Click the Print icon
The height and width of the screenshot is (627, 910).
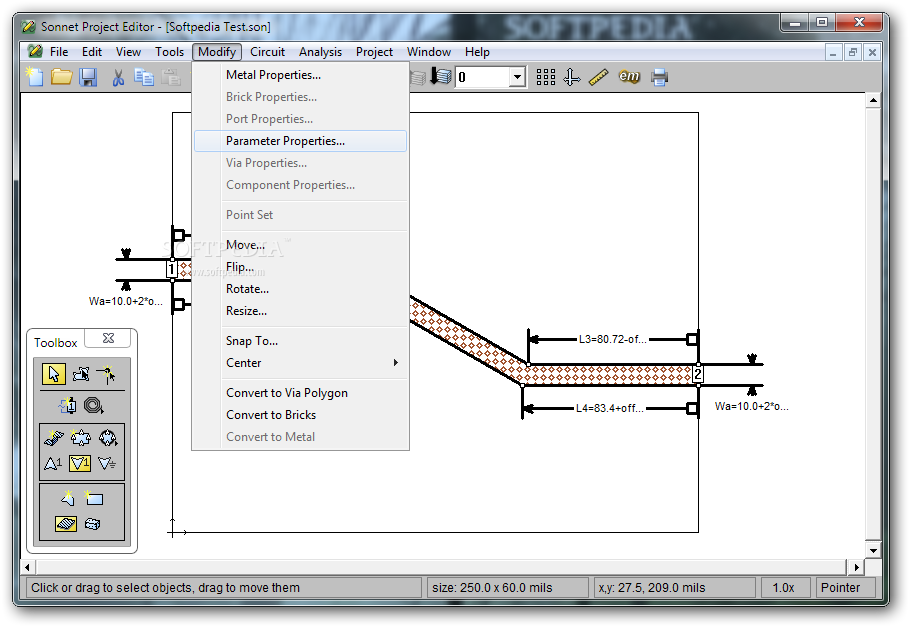click(x=659, y=77)
